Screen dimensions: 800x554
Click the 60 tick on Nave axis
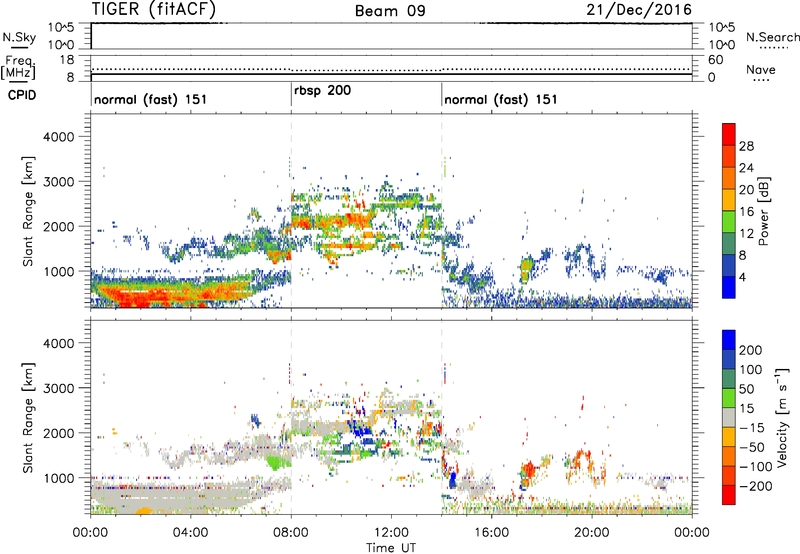[715, 60]
